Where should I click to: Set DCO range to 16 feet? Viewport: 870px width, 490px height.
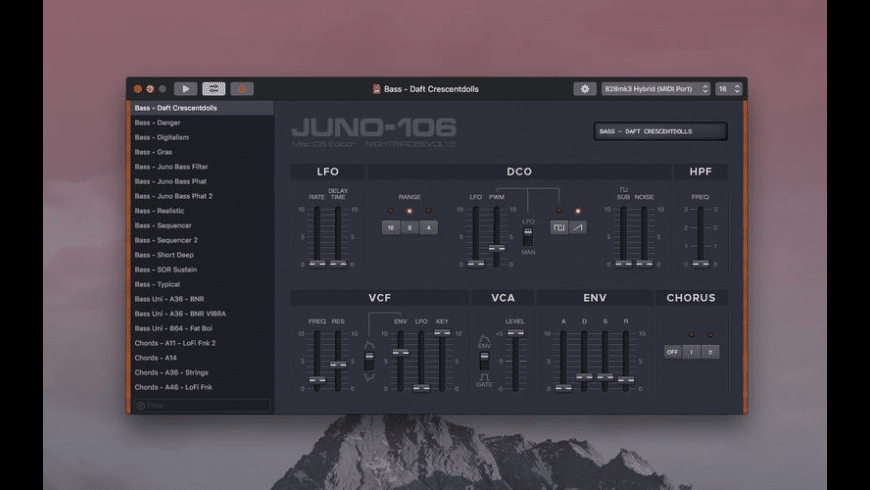pyautogui.click(x=391, y=228)
